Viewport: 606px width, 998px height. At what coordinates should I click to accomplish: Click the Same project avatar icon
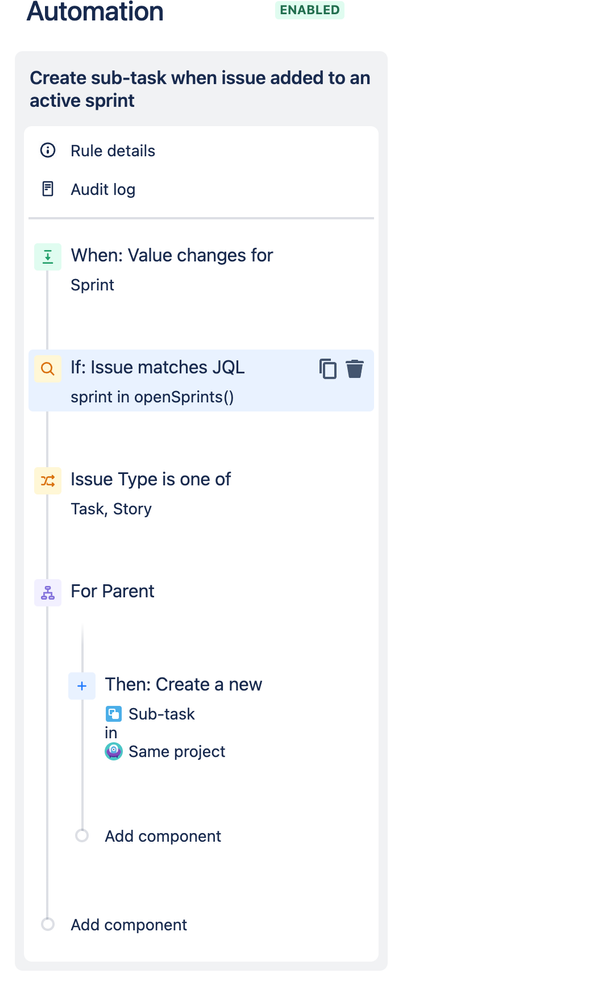click(x=113, y=752)
